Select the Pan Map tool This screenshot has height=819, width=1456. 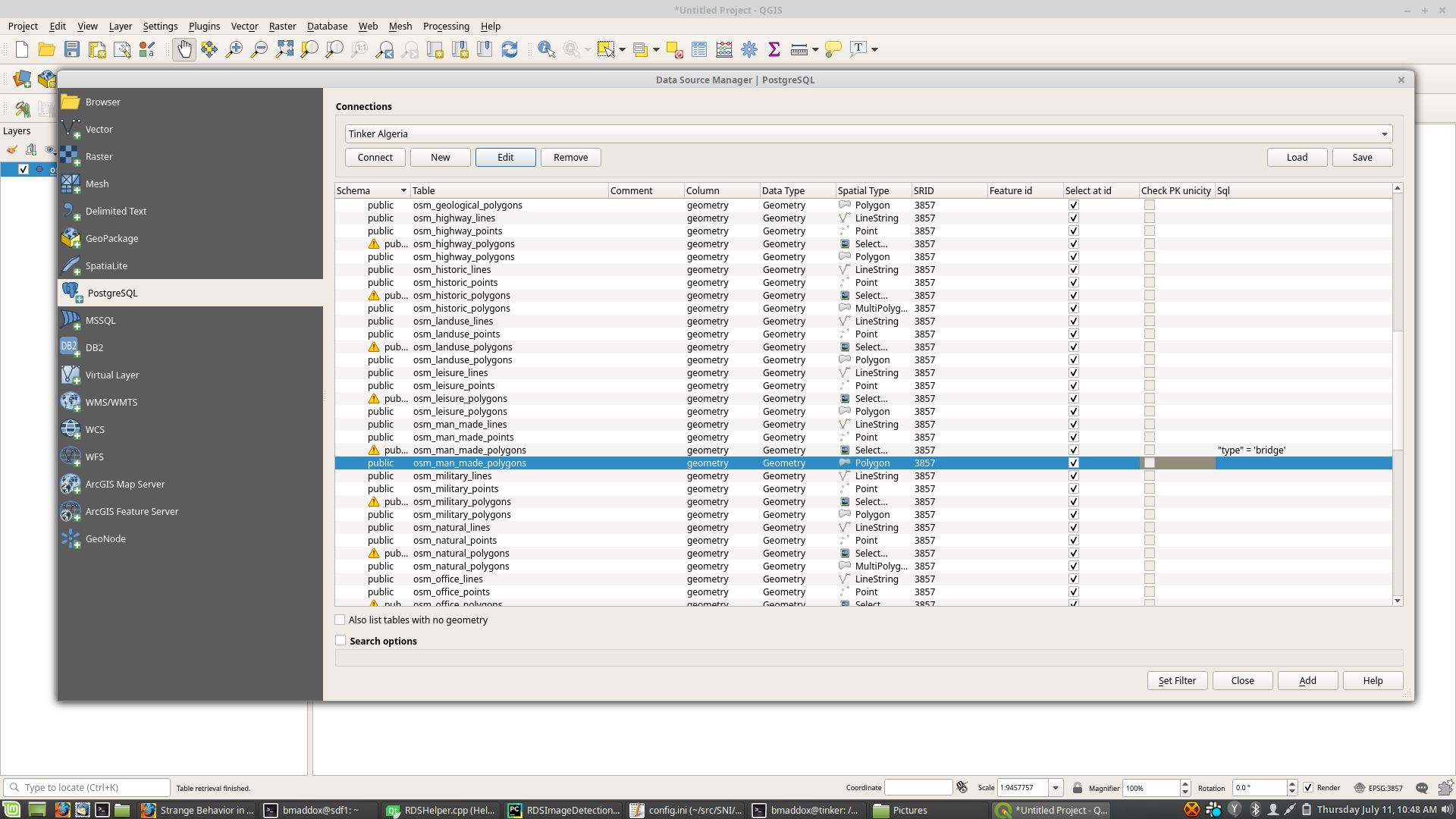click(184, 49)
